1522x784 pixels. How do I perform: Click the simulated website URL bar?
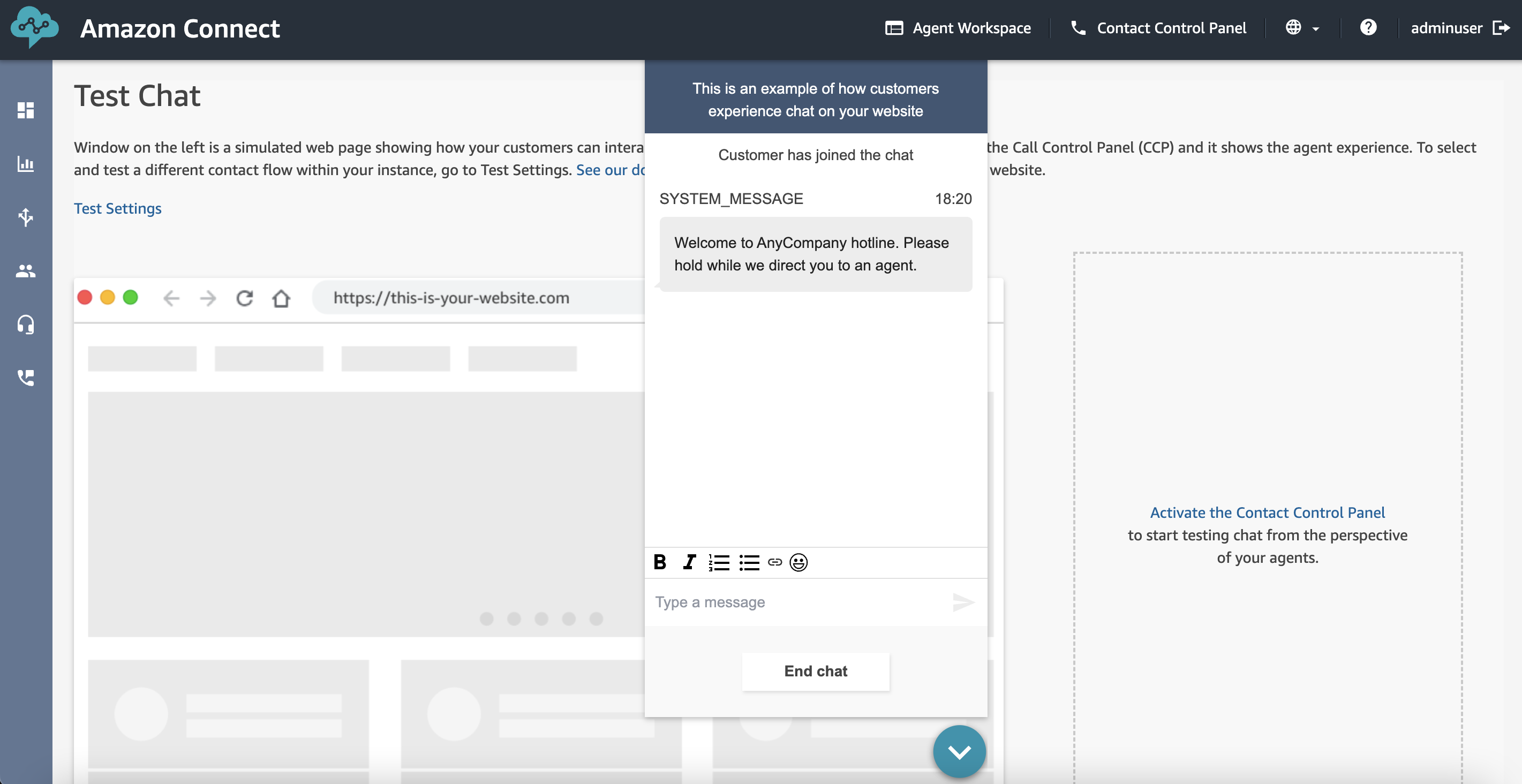coord(479,298)
